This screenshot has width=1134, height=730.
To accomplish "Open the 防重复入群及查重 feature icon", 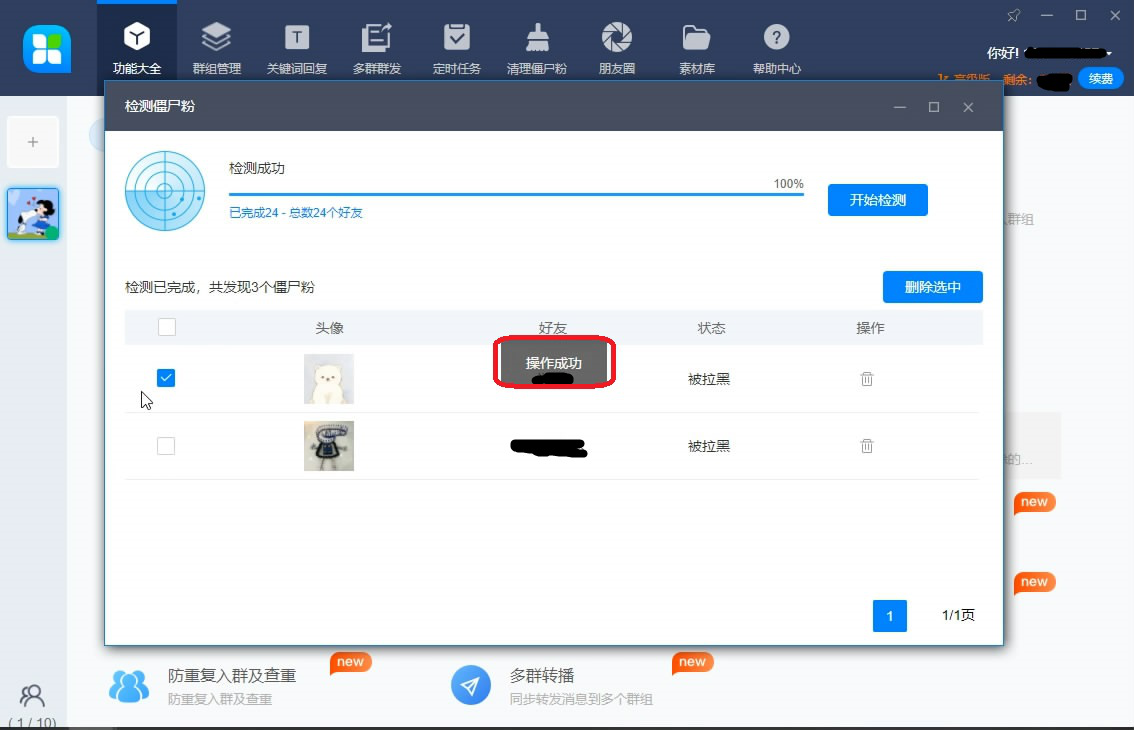I will click(x=129, y=686).
